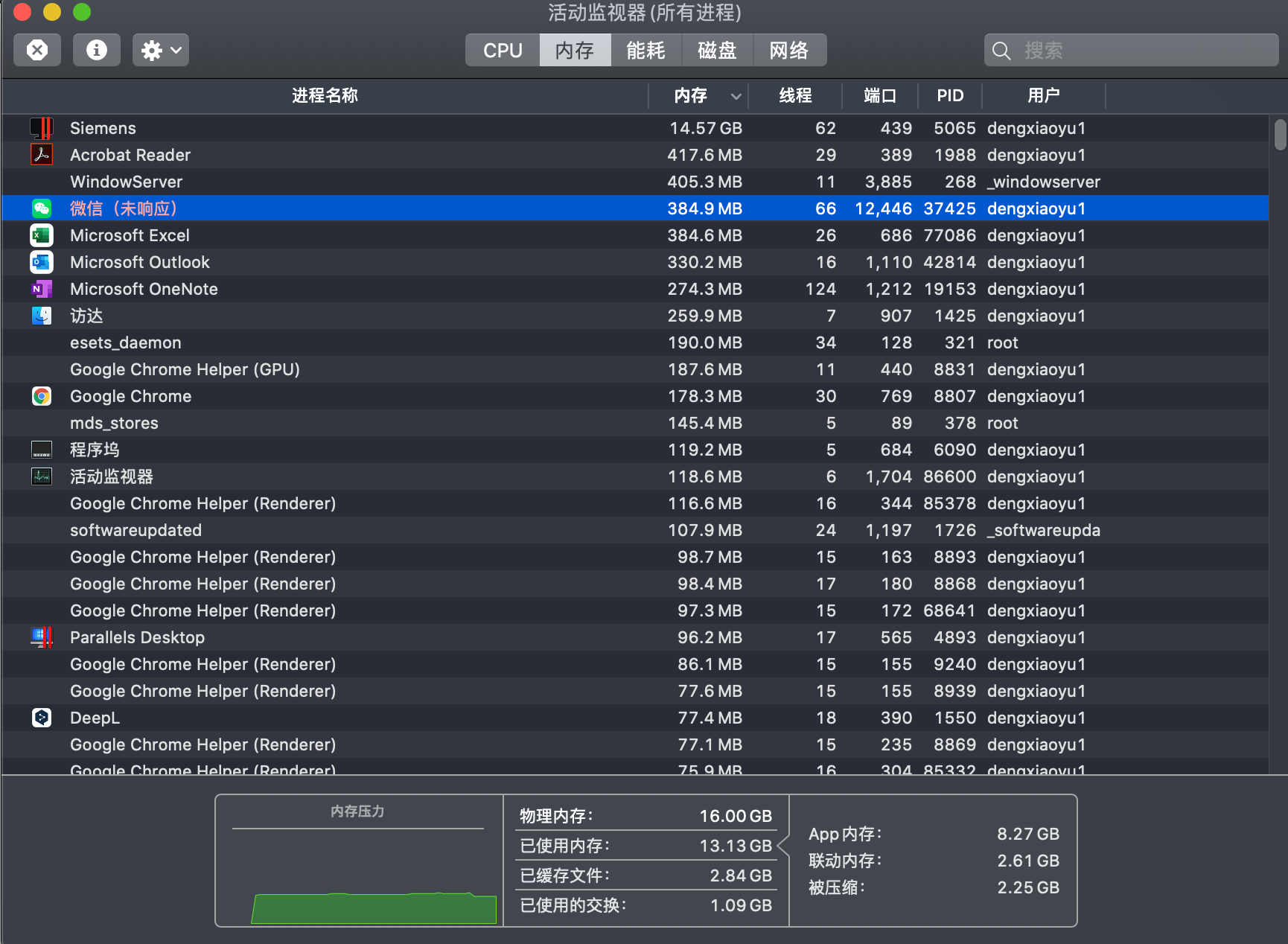Click Chrome Helper Renderer with PID 9240
Screen dimensions: 1288x944
pyautogui.click(x=635, y=664)
